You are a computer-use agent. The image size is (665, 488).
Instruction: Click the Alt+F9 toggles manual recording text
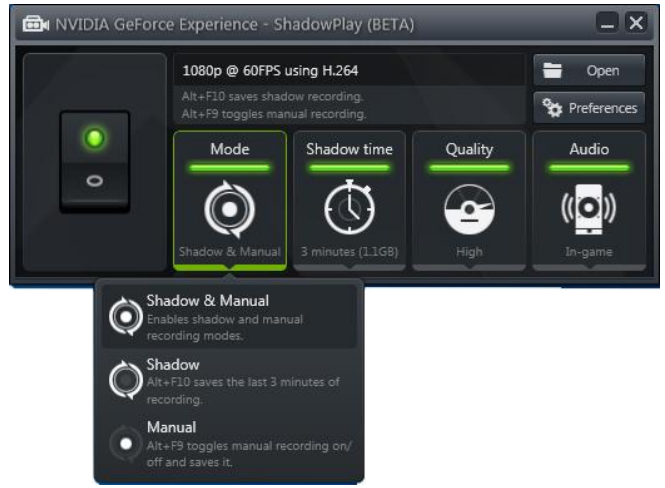(x=274, y=114)
